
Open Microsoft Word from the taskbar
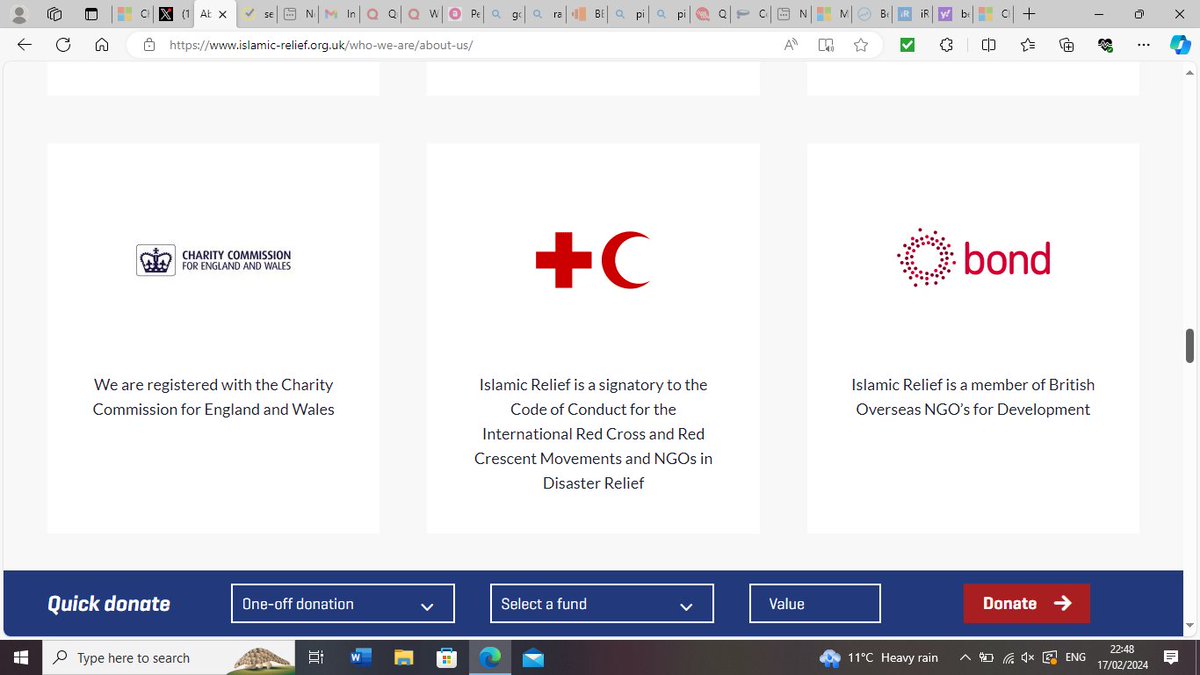pos(361,657)
